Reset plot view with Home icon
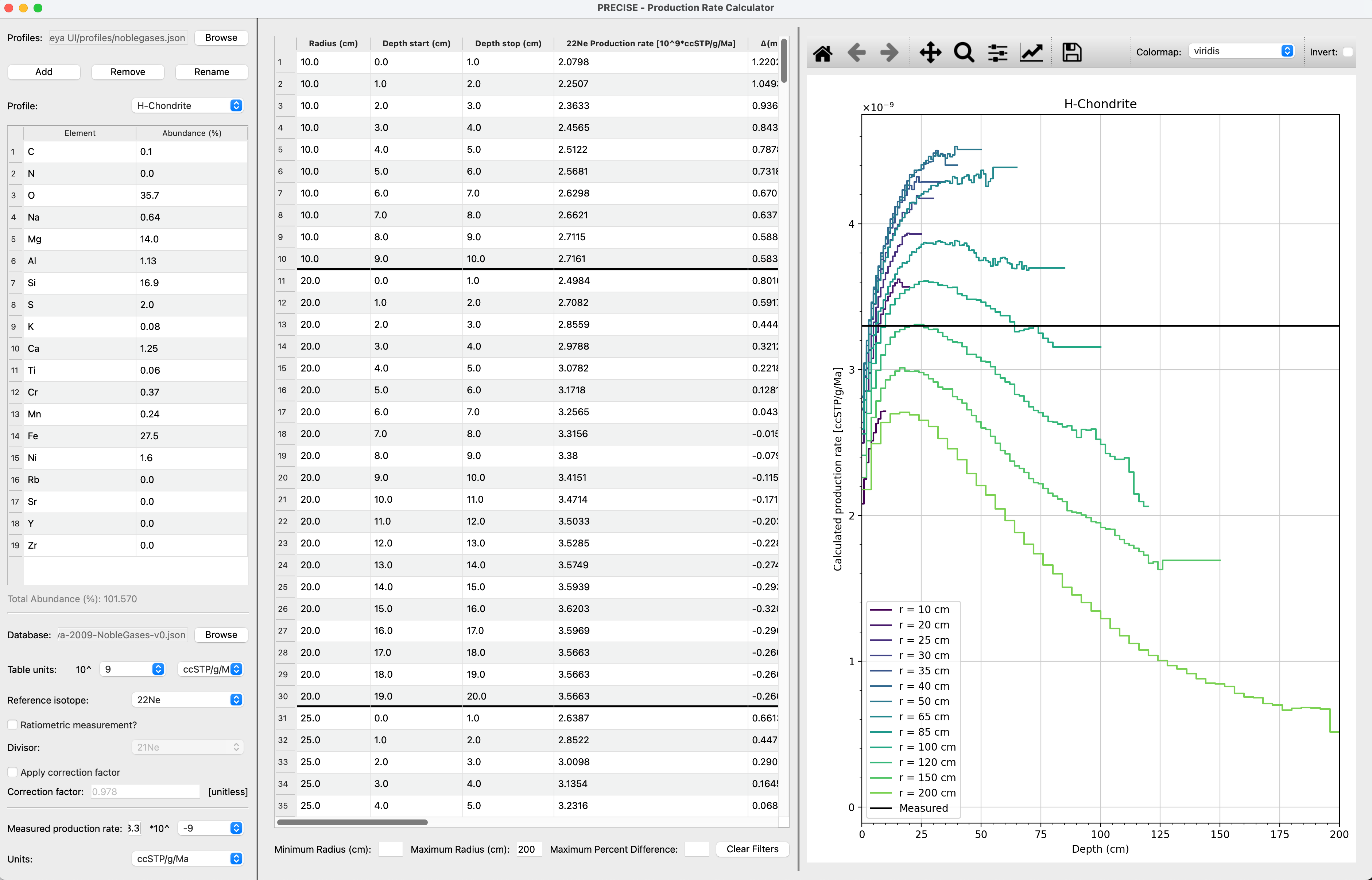The image size is (1372, 880). click(x=823, y=52)
